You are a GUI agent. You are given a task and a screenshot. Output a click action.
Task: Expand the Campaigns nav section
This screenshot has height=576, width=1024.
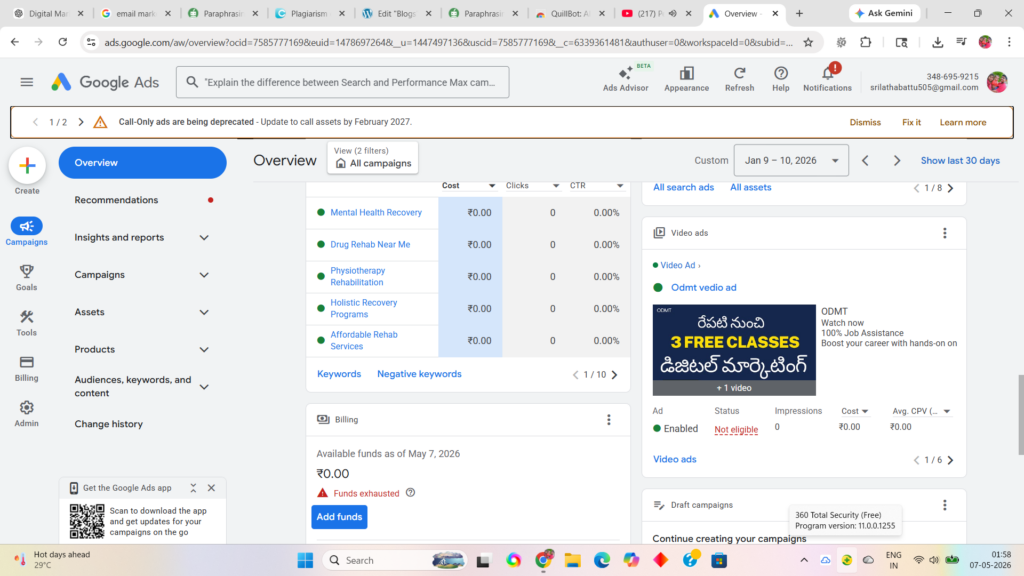204,275
